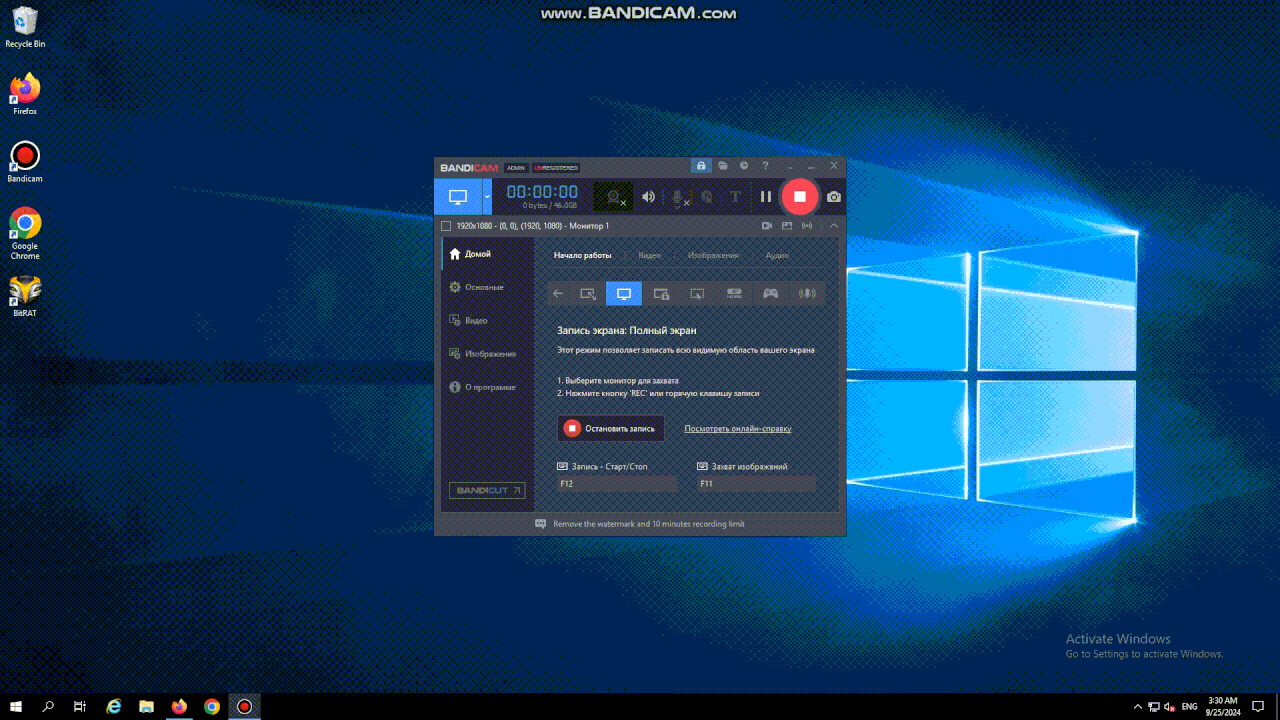1280x720 pixels.
Task: Click the UNREGISTERED badge in the title bar
Action: pos(556,168)
